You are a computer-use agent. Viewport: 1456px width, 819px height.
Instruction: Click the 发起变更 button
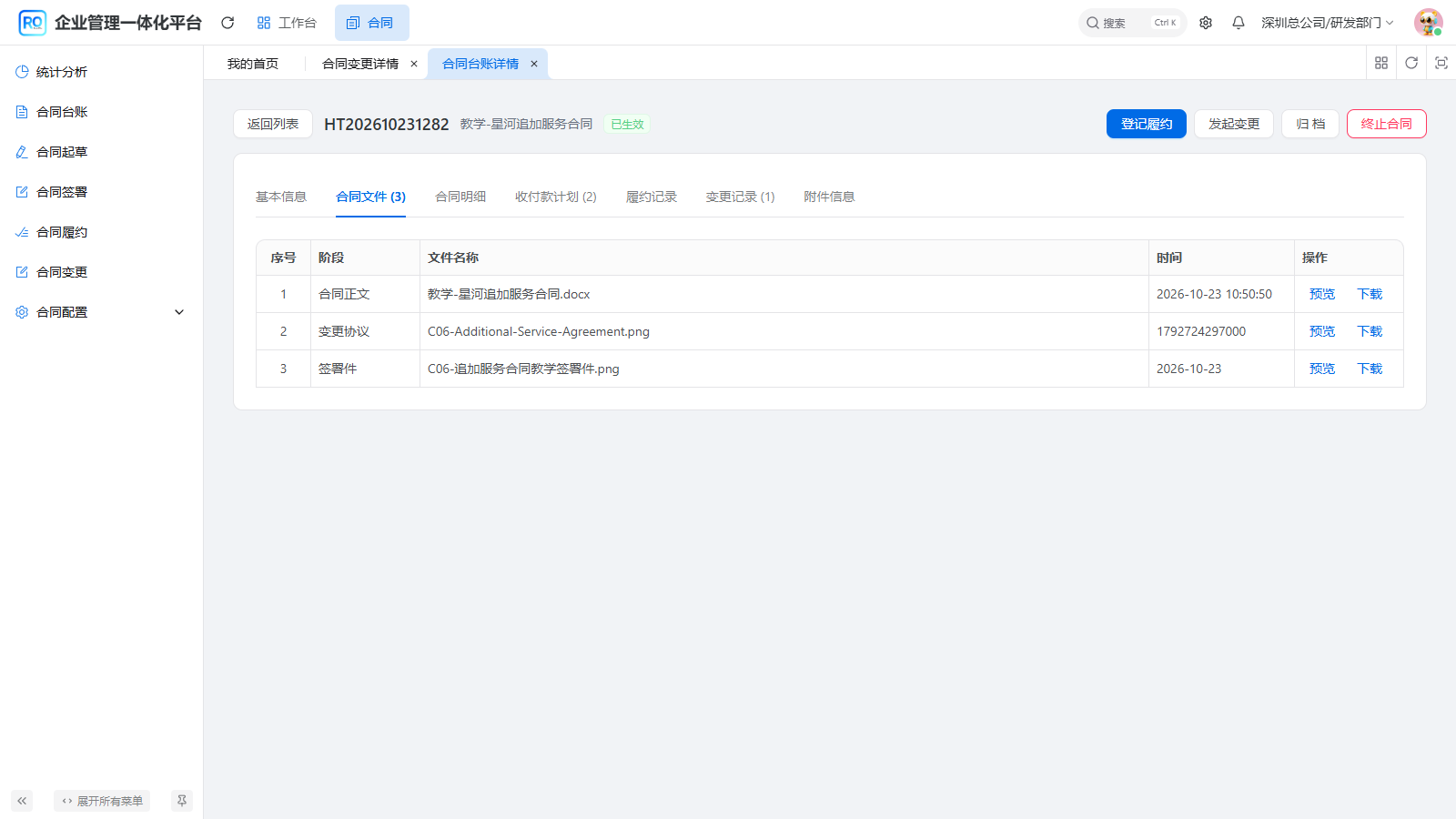1234,124
